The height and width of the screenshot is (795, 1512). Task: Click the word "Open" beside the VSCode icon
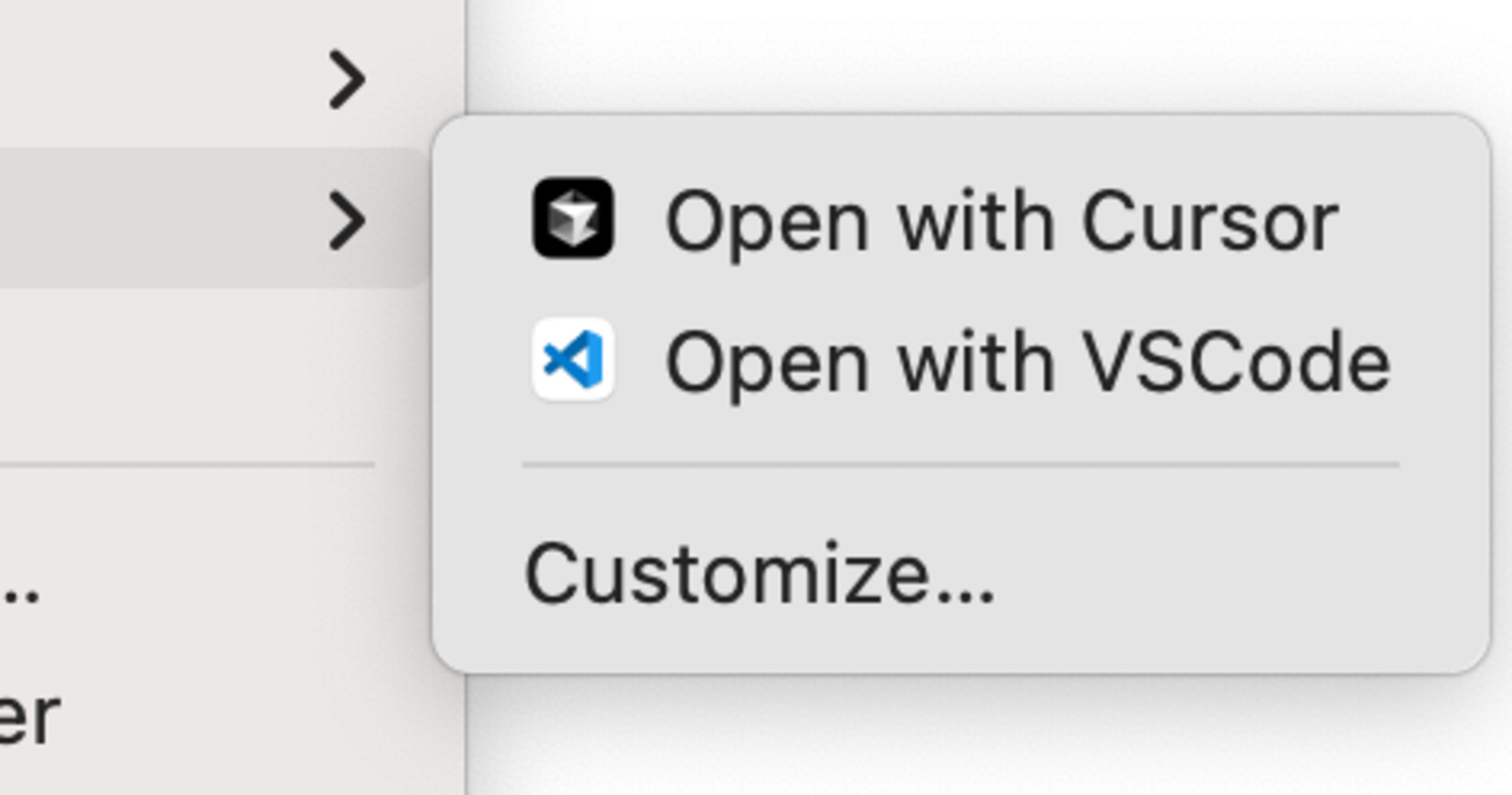click(x=767, y=363)
